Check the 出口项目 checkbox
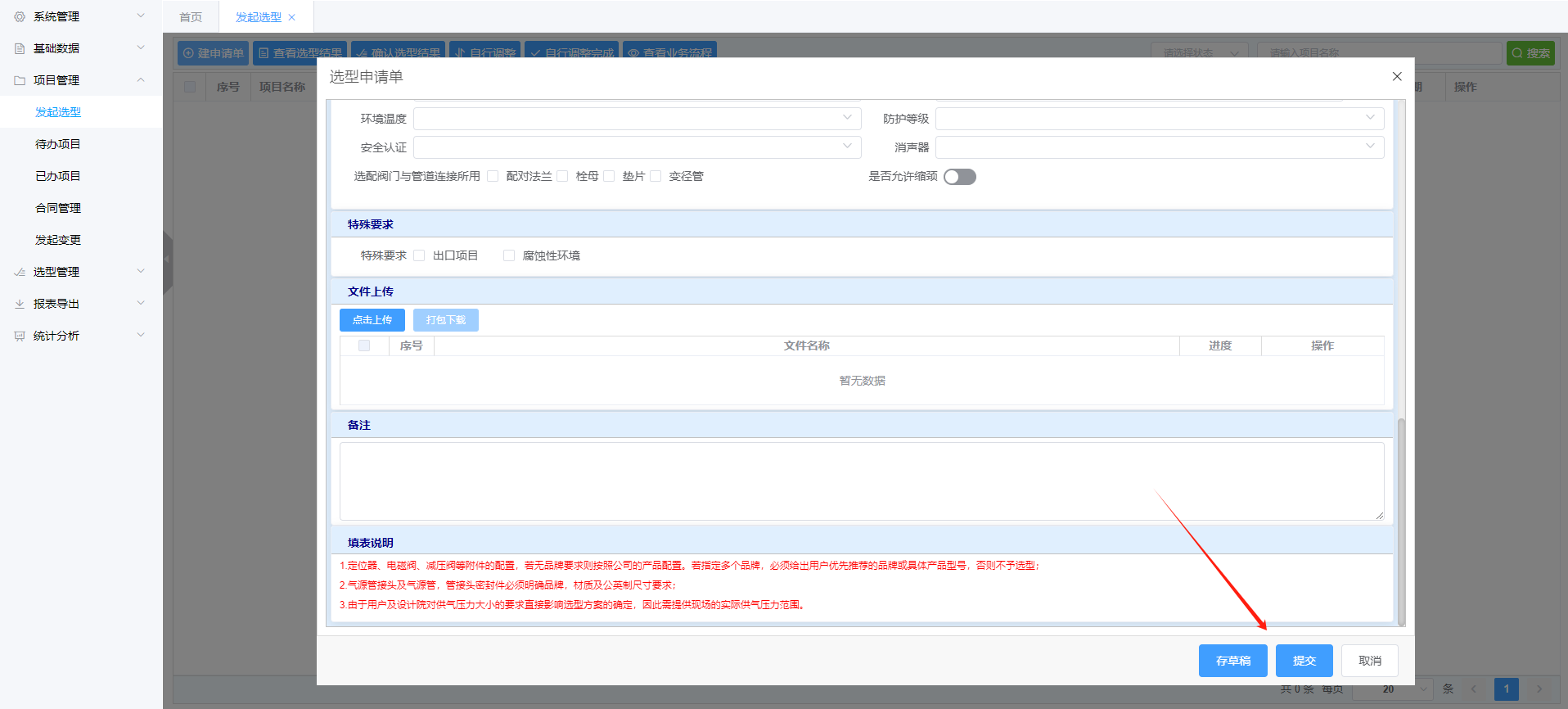Image resolution: width=1568 pixels, height=709 pixels. coord(419,255)
